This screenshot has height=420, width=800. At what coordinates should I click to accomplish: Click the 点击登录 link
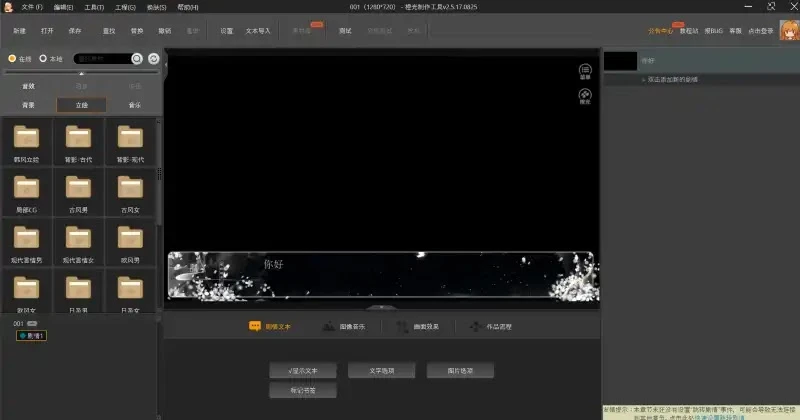pos(761,31)
